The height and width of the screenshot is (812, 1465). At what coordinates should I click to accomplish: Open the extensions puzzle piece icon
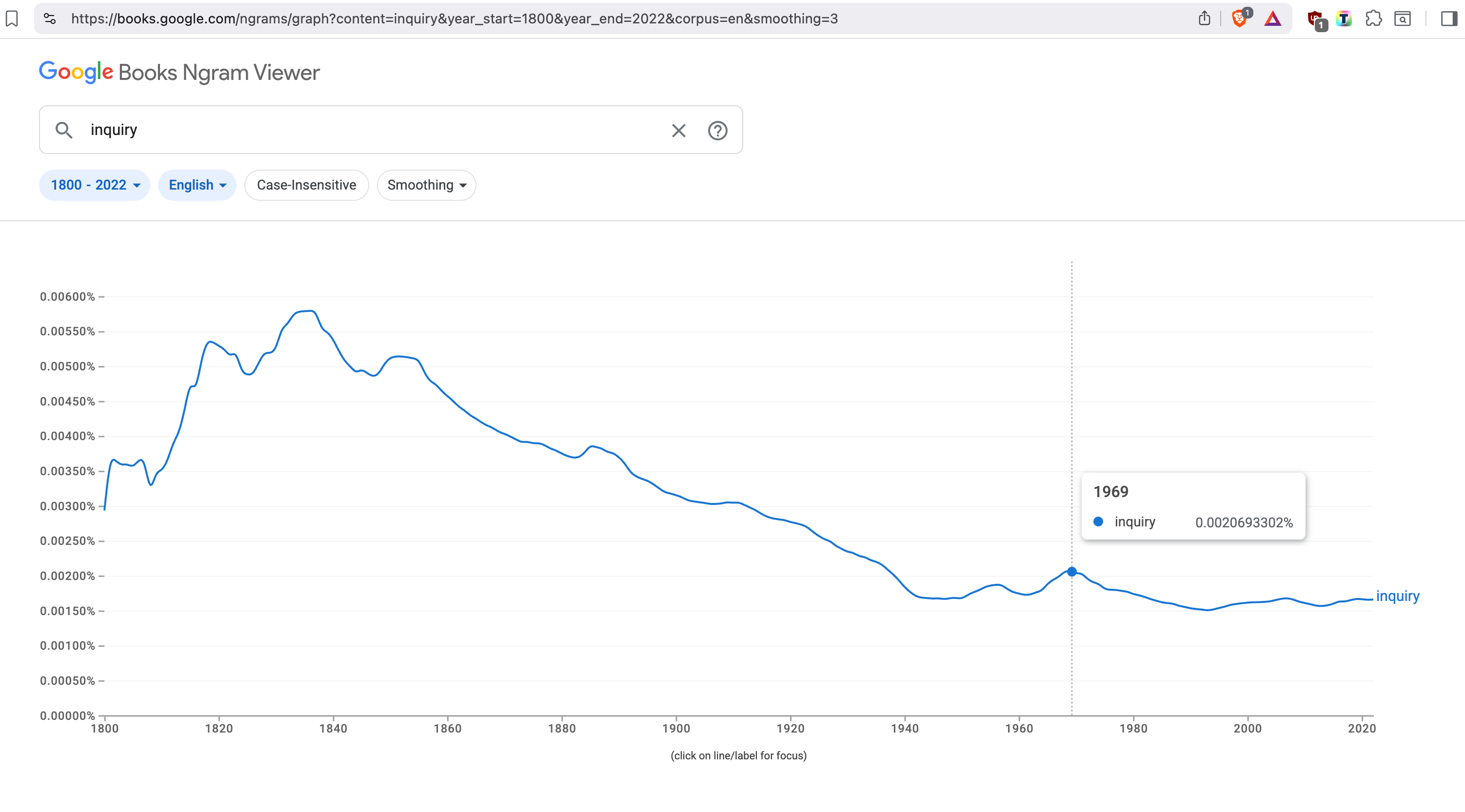pyautogui.click(x=1373, y=19)
